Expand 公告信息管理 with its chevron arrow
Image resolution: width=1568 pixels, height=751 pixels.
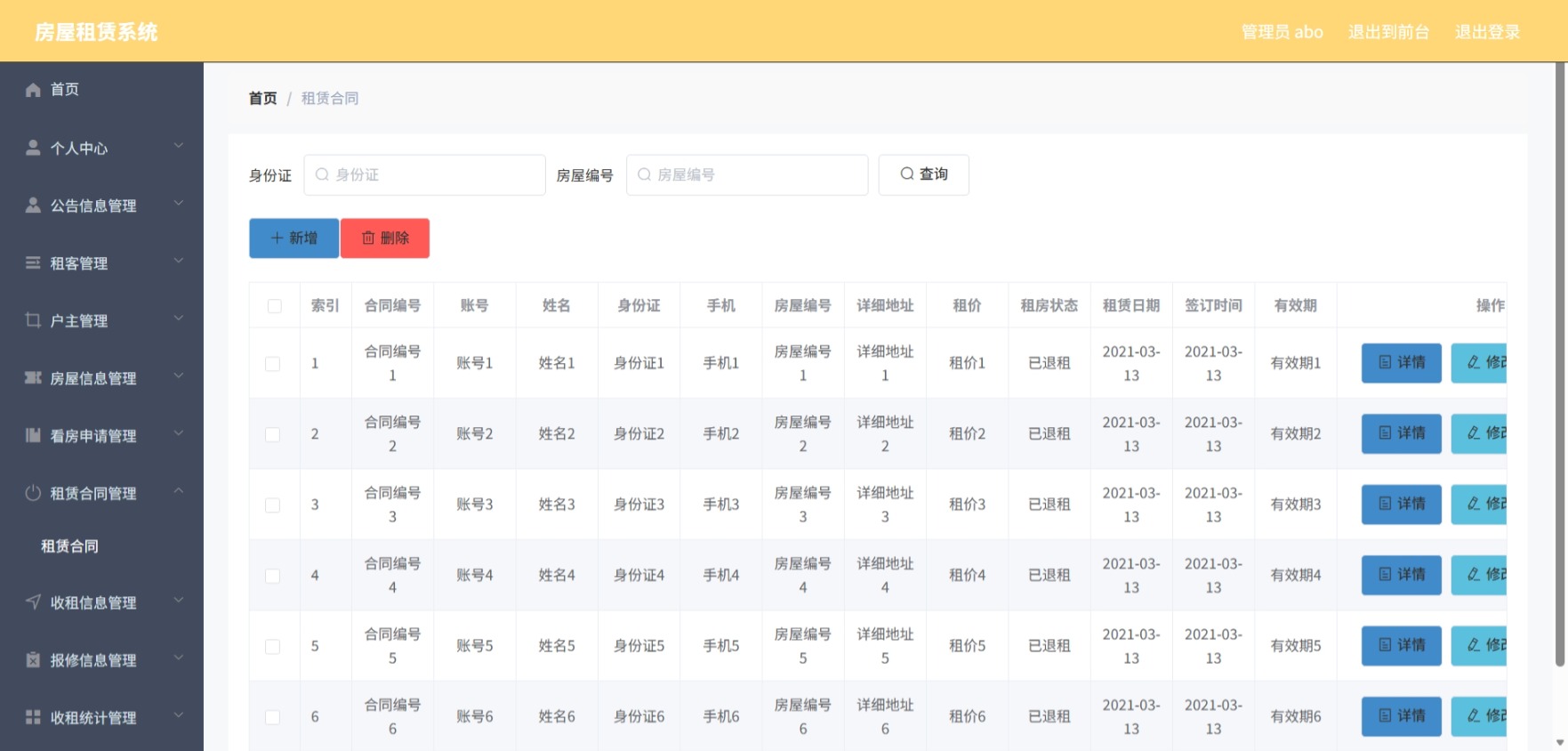tap(179, 204)
